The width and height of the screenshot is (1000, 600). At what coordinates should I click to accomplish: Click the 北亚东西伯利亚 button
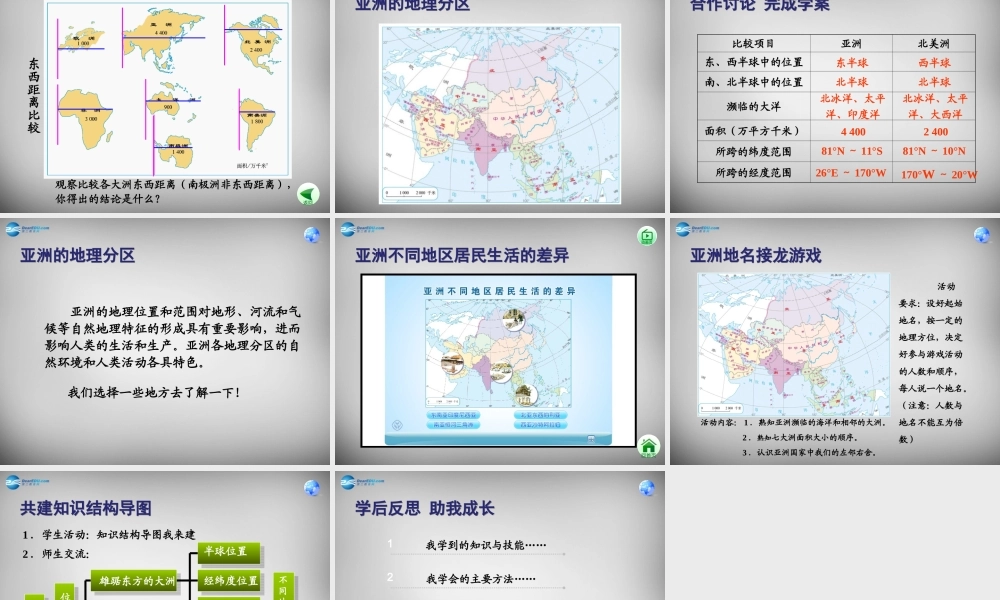[540, 415]
